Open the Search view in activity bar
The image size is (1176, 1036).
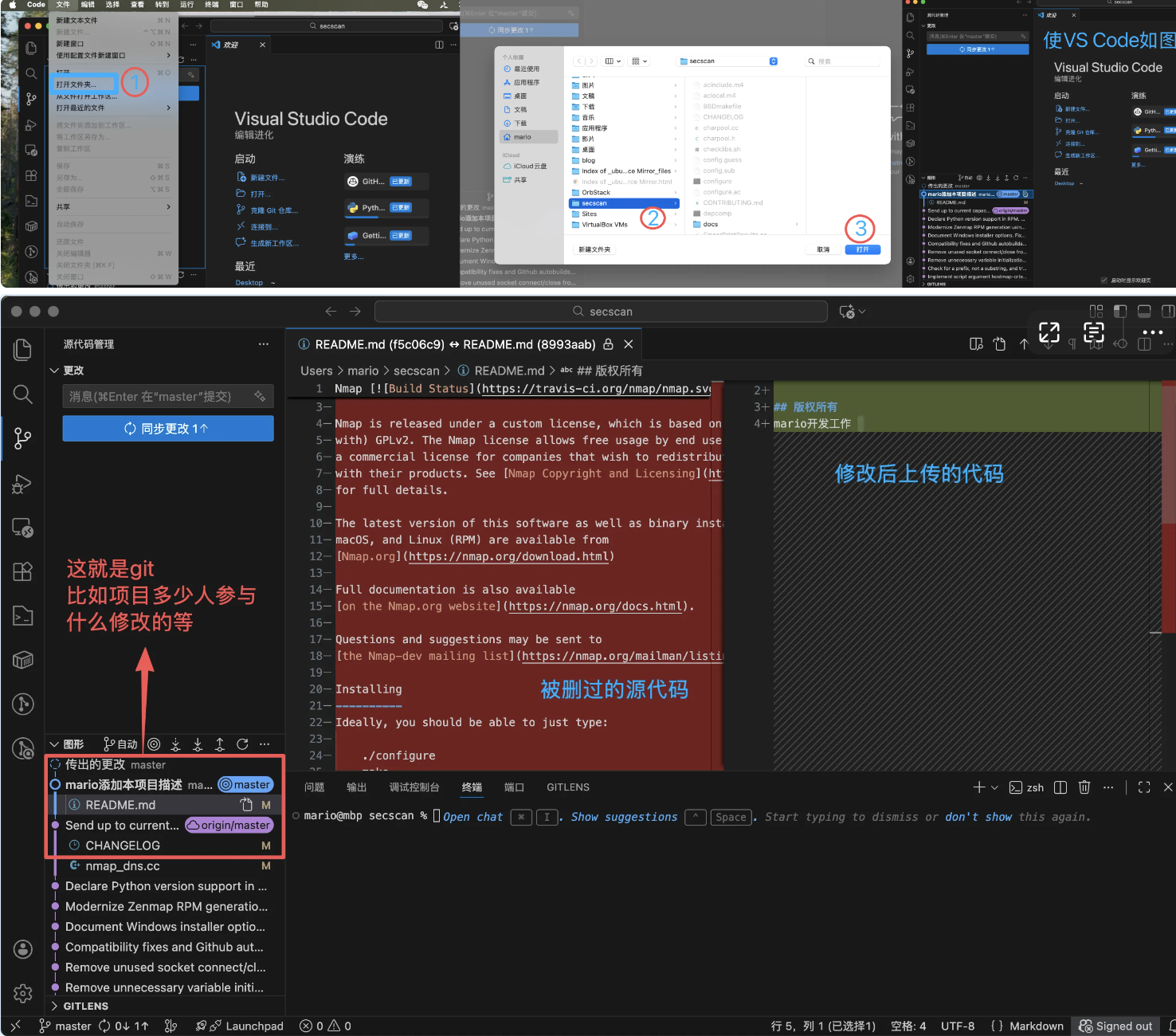tap(23, 394)
